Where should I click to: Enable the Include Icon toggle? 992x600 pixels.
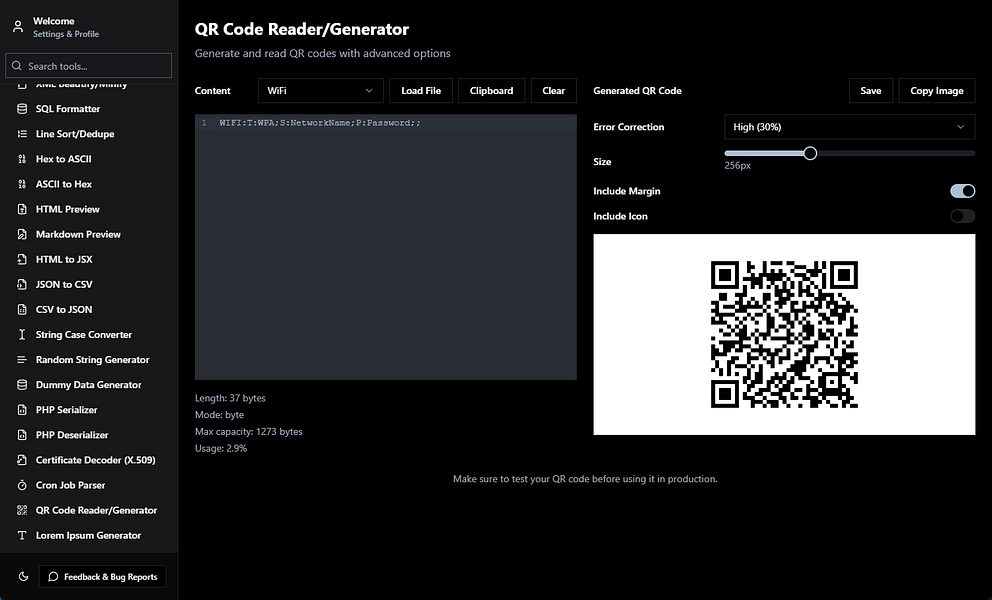coord(961,215)
